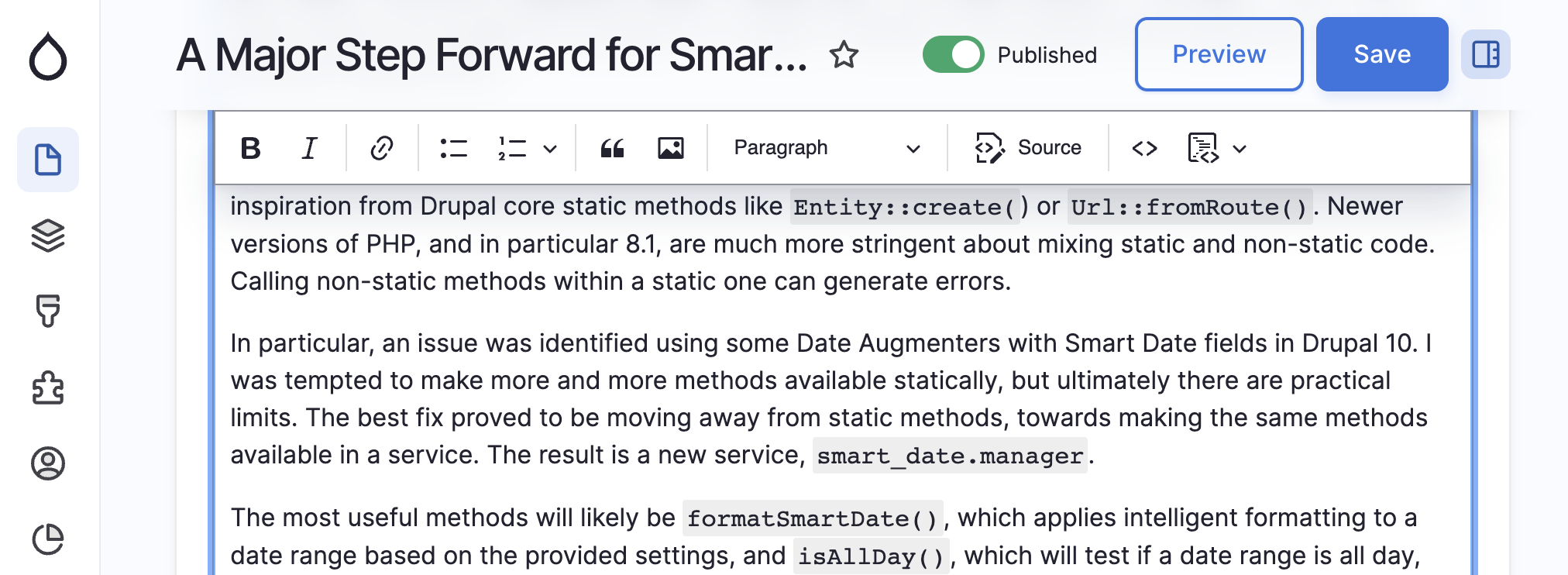Star this article as a favorite
Image resolution: width=1568 pixels, height=575 pixels.
(844, 55)
